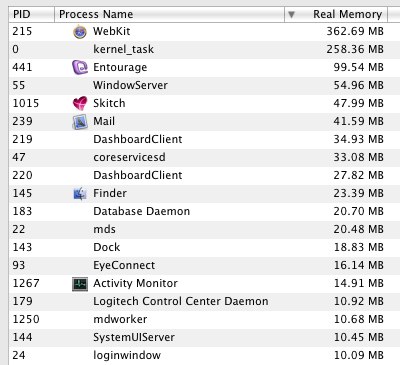The height and width of the screenshot is (365, 400).
Task: Click the Activity Monitor graph icon
Action: point(80,284)
